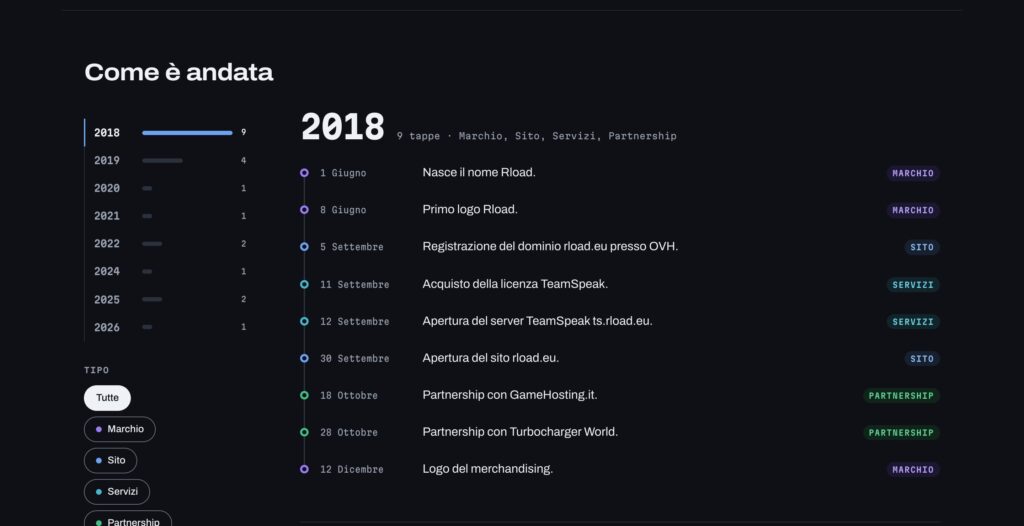Click the SITO tag on 5 Settembre row
The image size is (1024, 526).
pyautogui.click(x=922, y=247)
